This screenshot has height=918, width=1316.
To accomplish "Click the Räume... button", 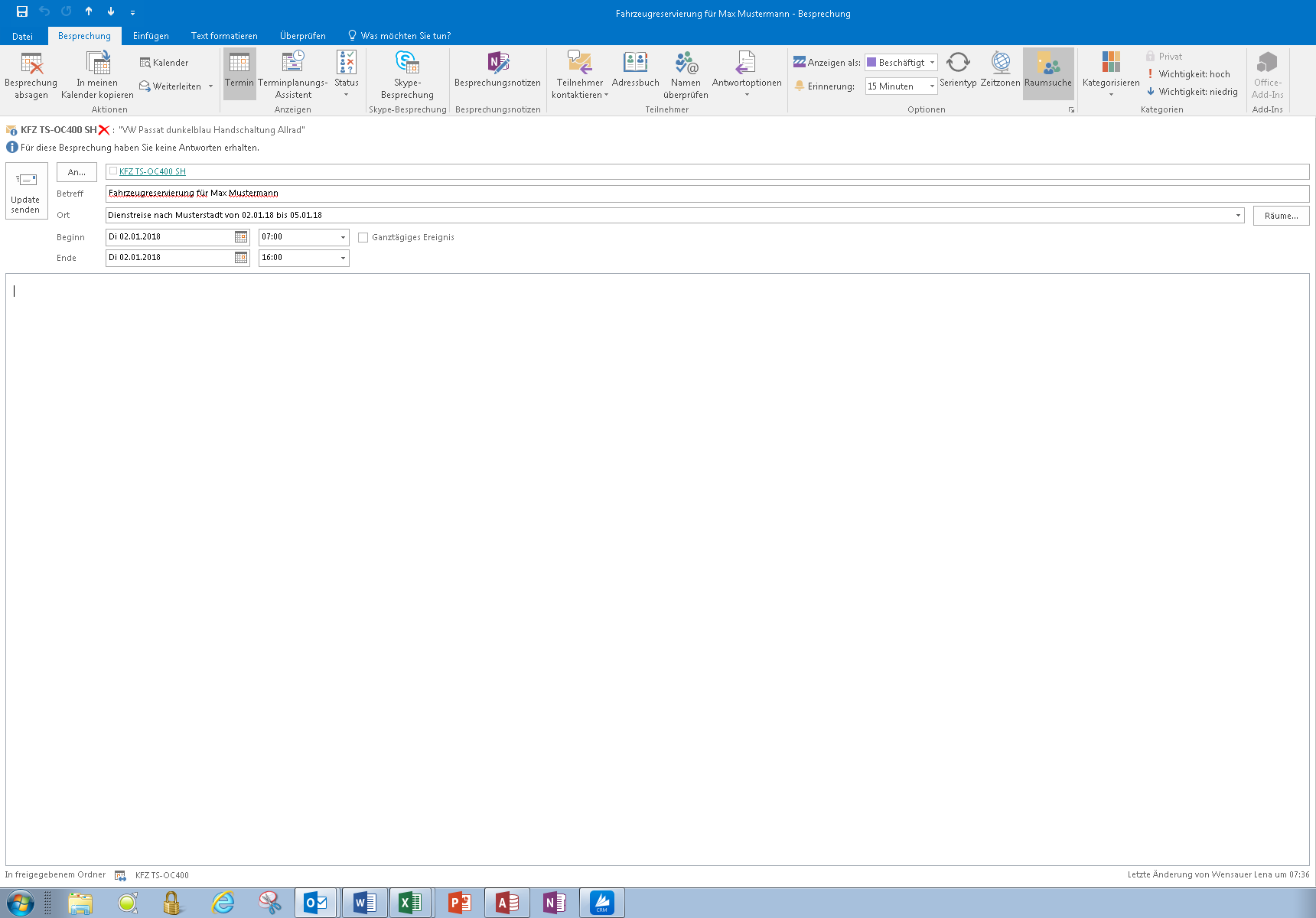I will (1281, 216).
